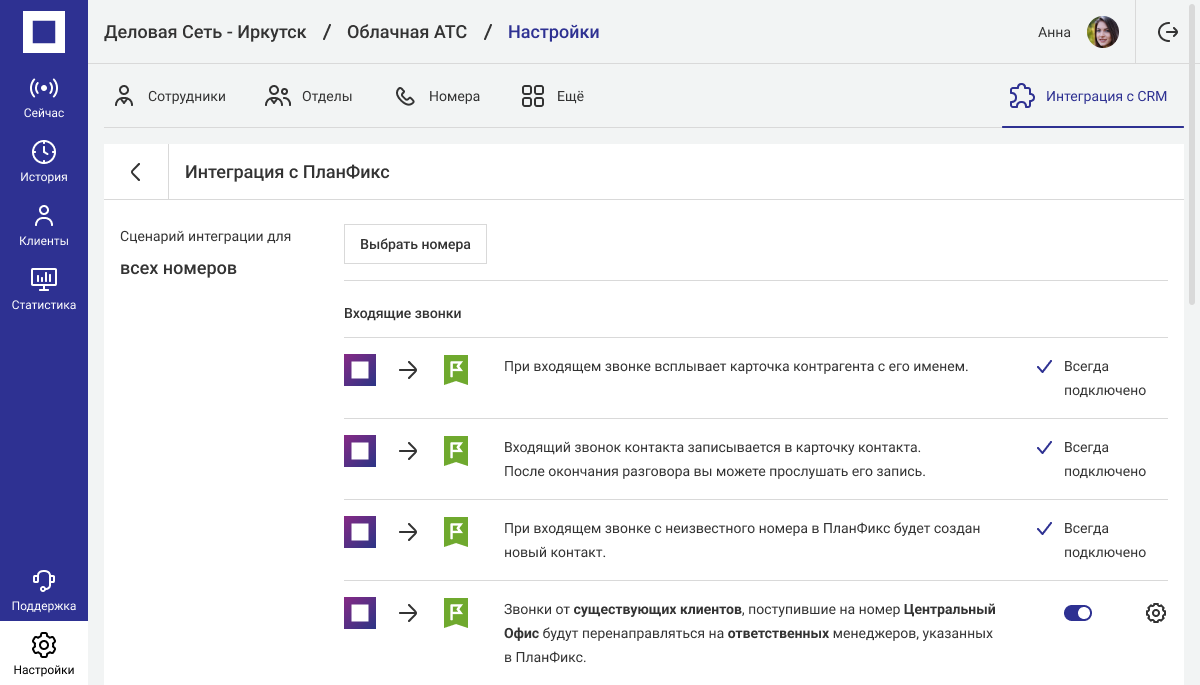The height and width of the screenshot is (685, 1200).
Task: Click the logout icon in header
Action: pyautogui.click(x=1167, y=32)
